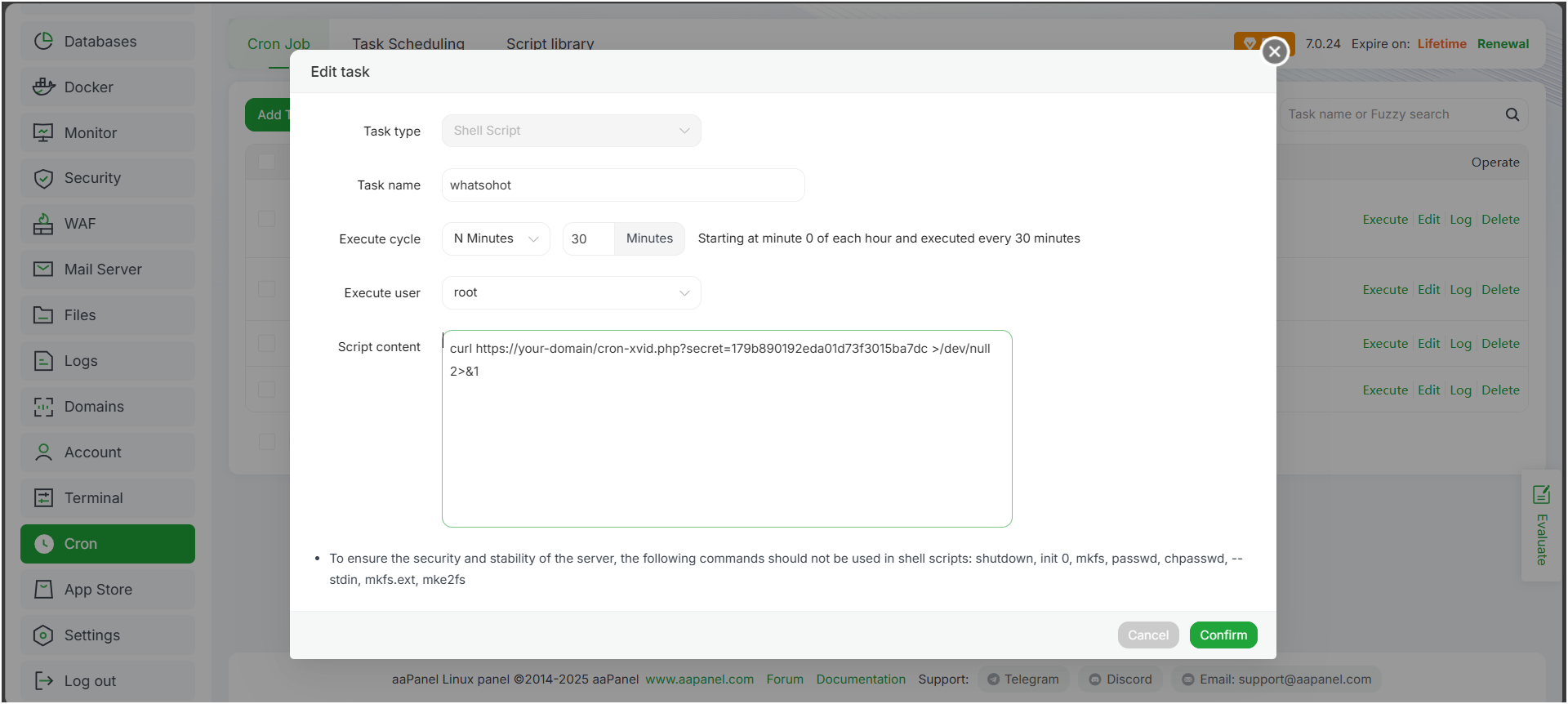
Task: Expand the Task type Shell Script dropdown
Action: (571, 131)
